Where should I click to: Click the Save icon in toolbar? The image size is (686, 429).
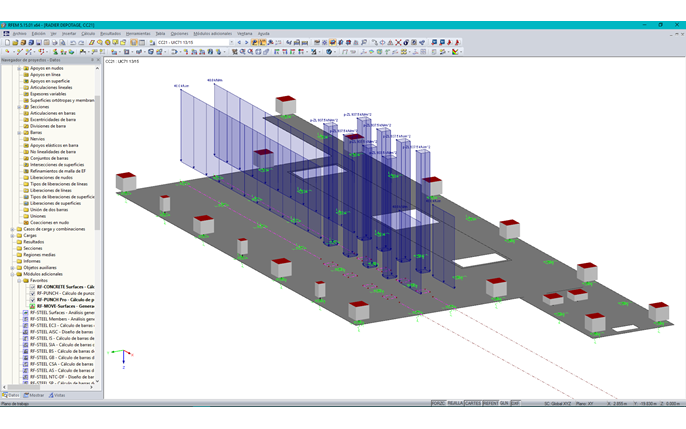coord(38,42)
